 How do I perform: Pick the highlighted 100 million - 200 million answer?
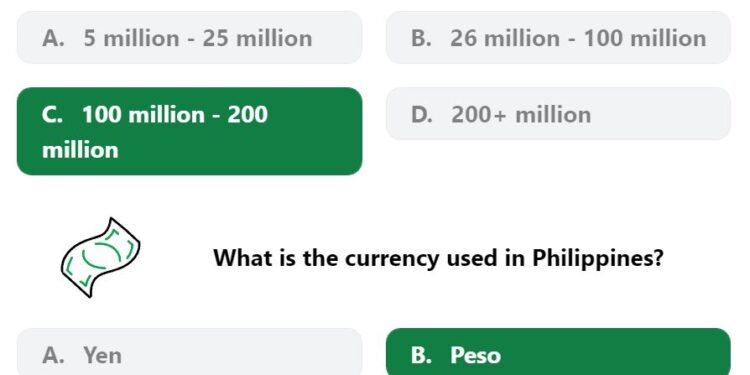(x=189, y=131)
